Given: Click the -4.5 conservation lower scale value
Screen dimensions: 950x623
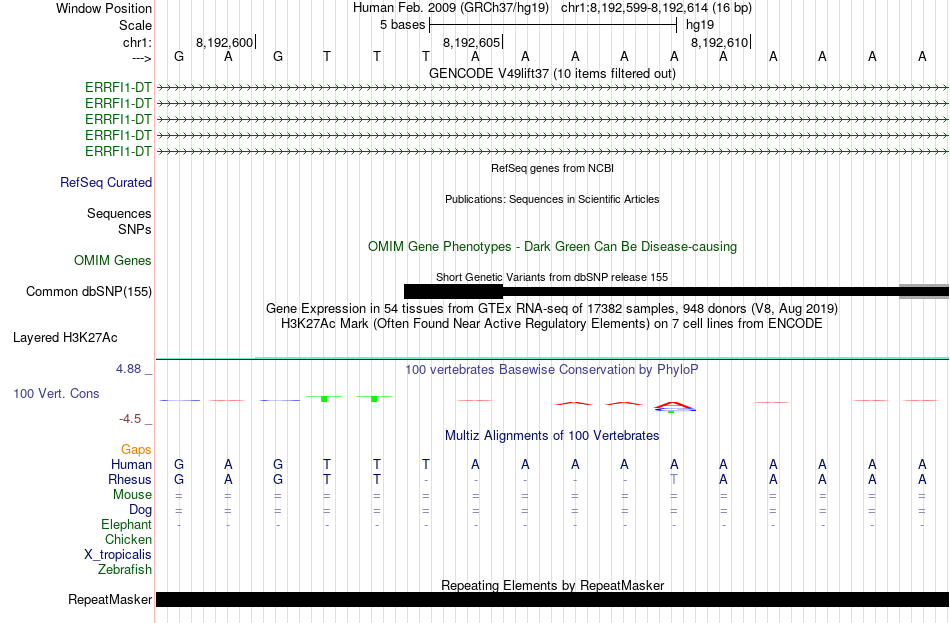Looking at the screenshot, I should [x=130, y=419].
